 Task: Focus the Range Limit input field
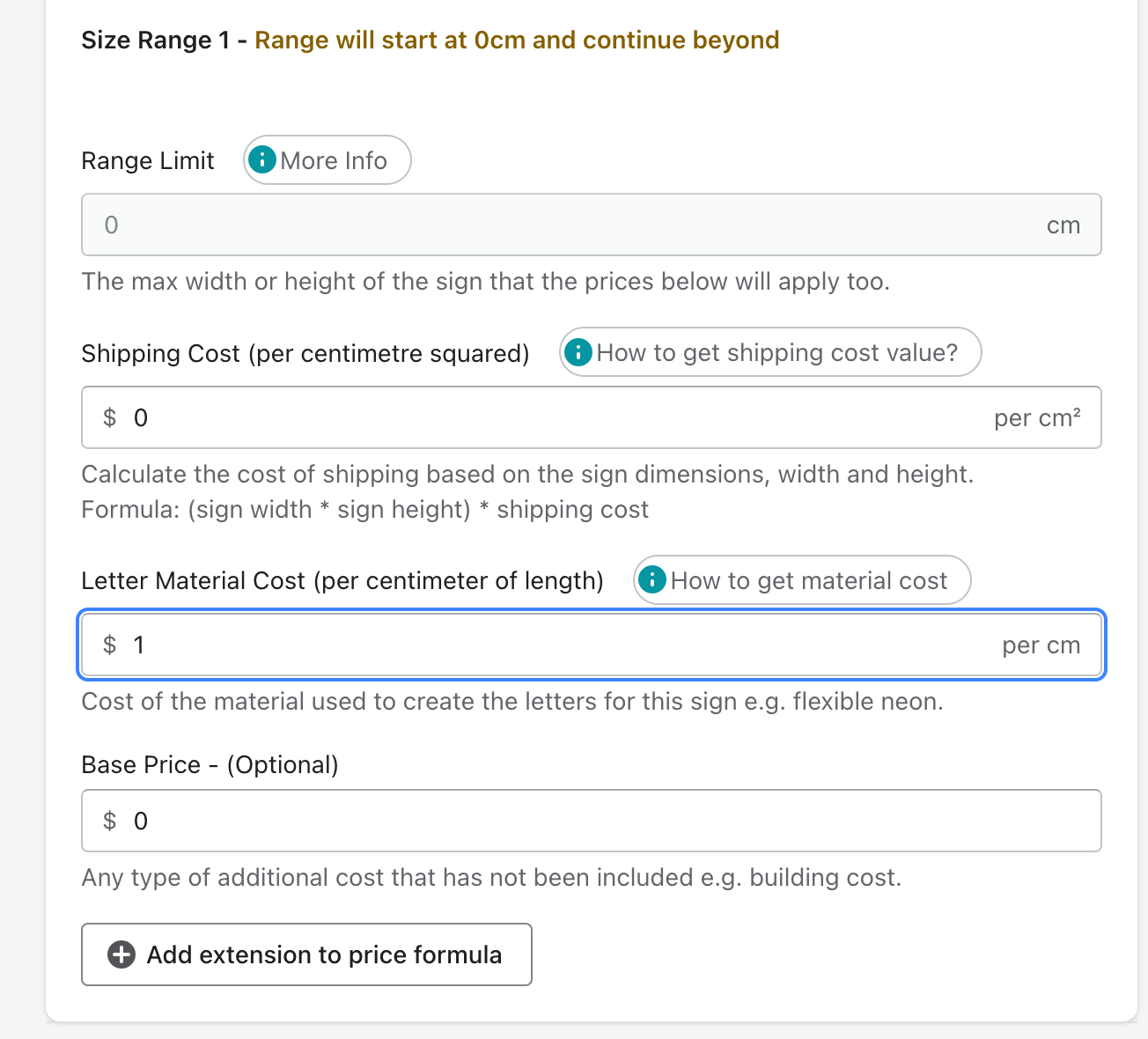click(x=563, y=225)
